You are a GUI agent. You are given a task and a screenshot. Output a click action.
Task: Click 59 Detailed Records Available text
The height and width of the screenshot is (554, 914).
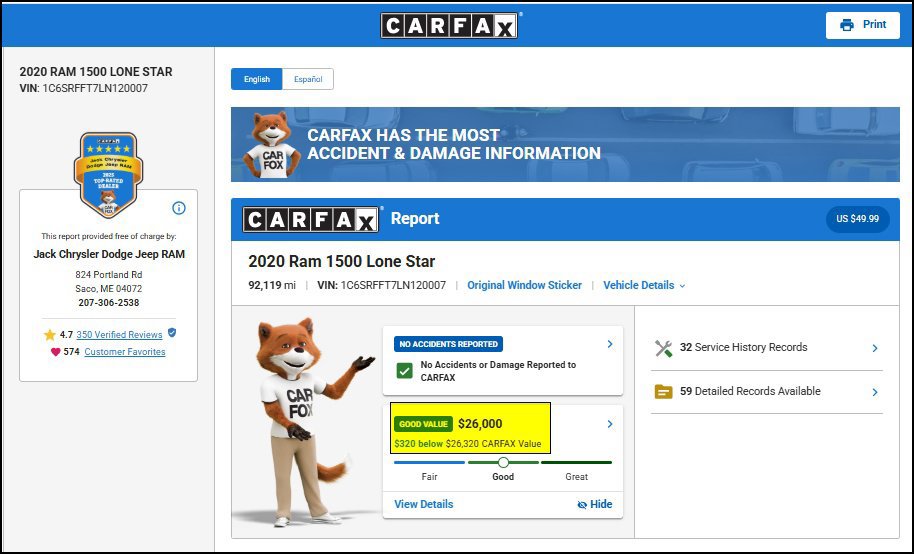coord(750,391)
